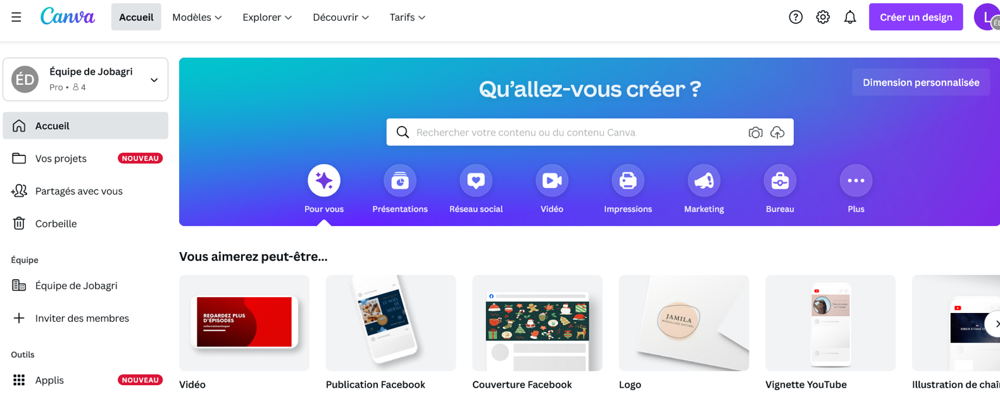Click the Créer un design button
Viewport: 1000px width, 401px height.
916,17
